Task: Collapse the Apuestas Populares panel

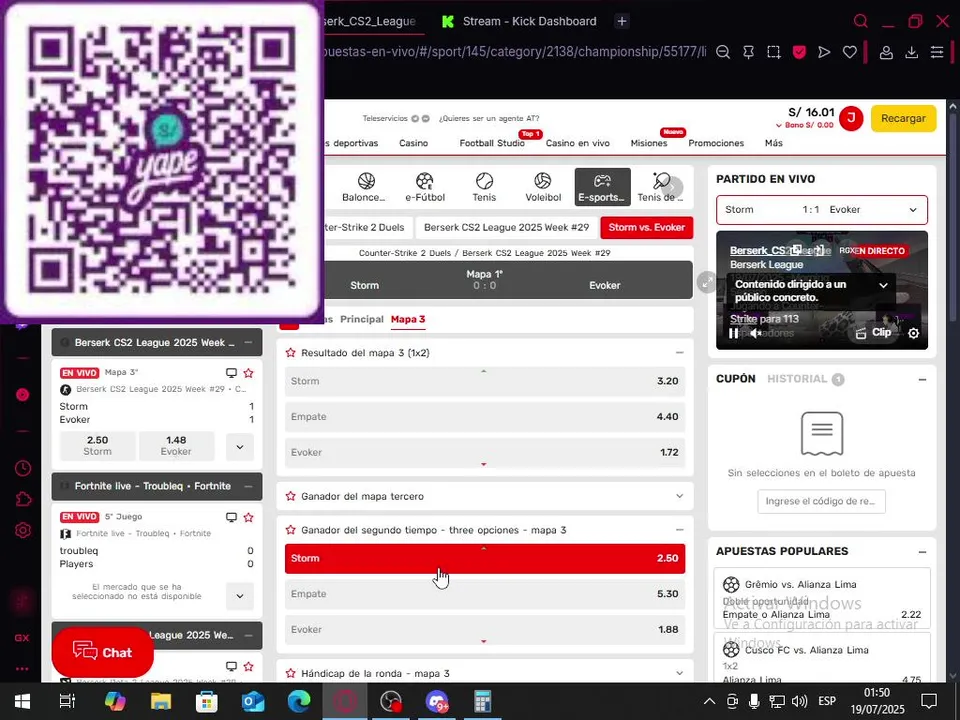Action: pyautogui.click(x=922, y=552)
